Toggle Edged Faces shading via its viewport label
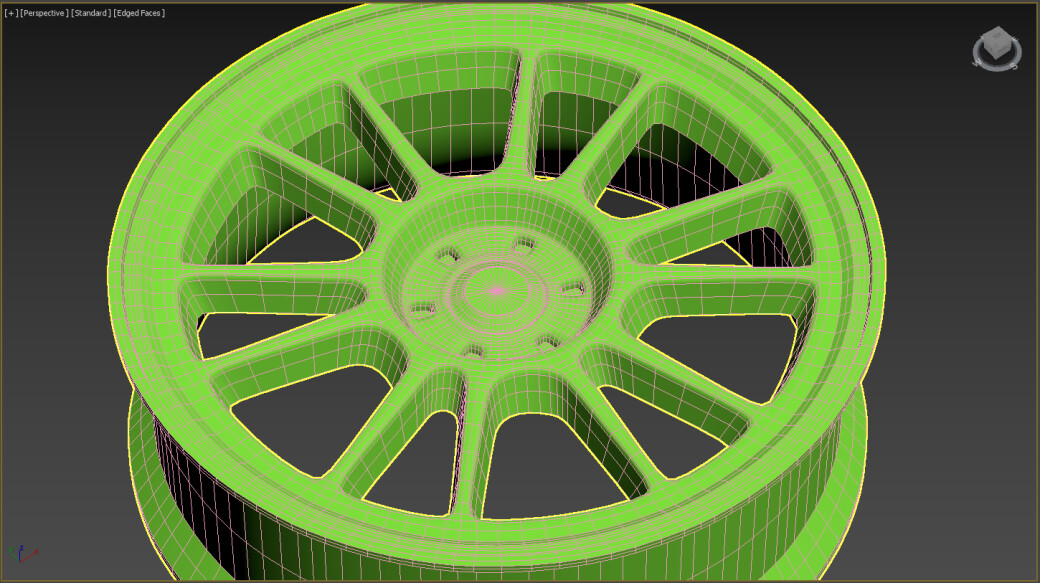Viewport: 1040px width, 583px height. click(x=138, y=13)
